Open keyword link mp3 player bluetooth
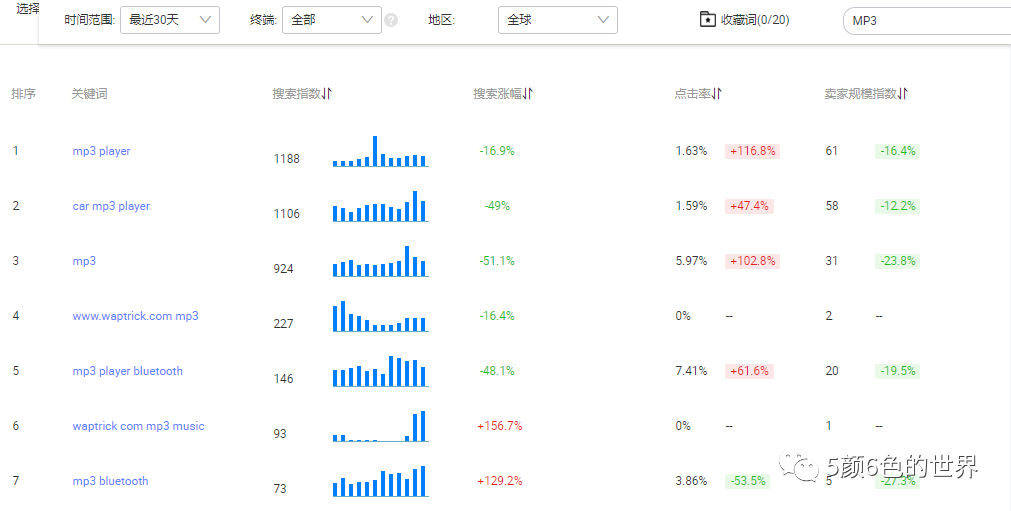1011x511 pixels. coord(128,371)
